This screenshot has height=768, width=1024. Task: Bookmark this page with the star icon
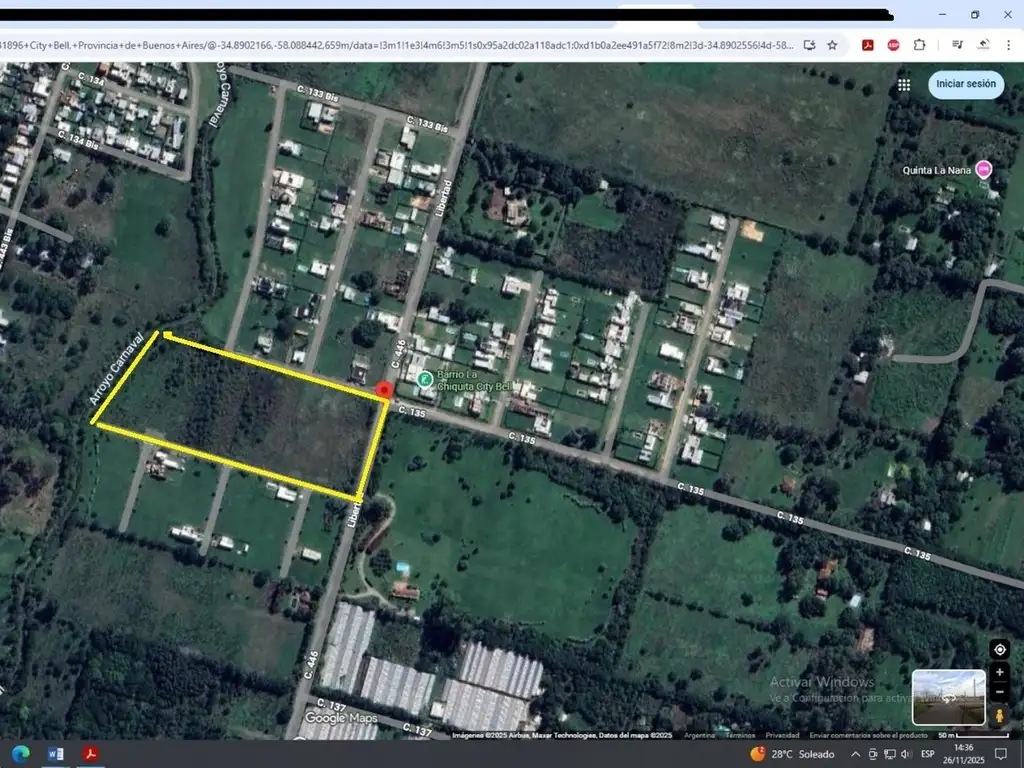[832, 45]
